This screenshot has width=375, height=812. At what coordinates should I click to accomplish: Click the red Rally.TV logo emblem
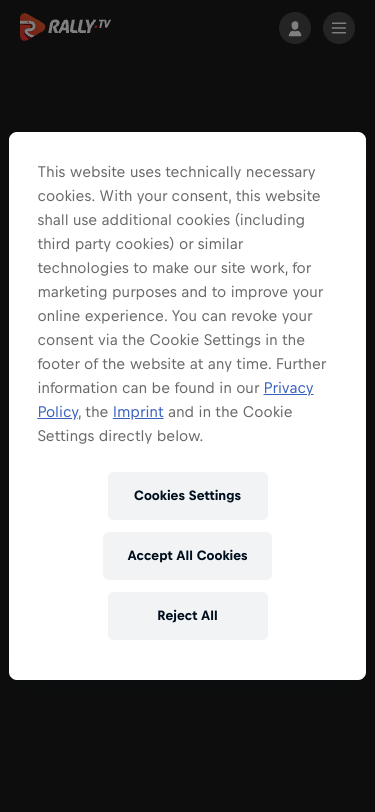(32, 27)
